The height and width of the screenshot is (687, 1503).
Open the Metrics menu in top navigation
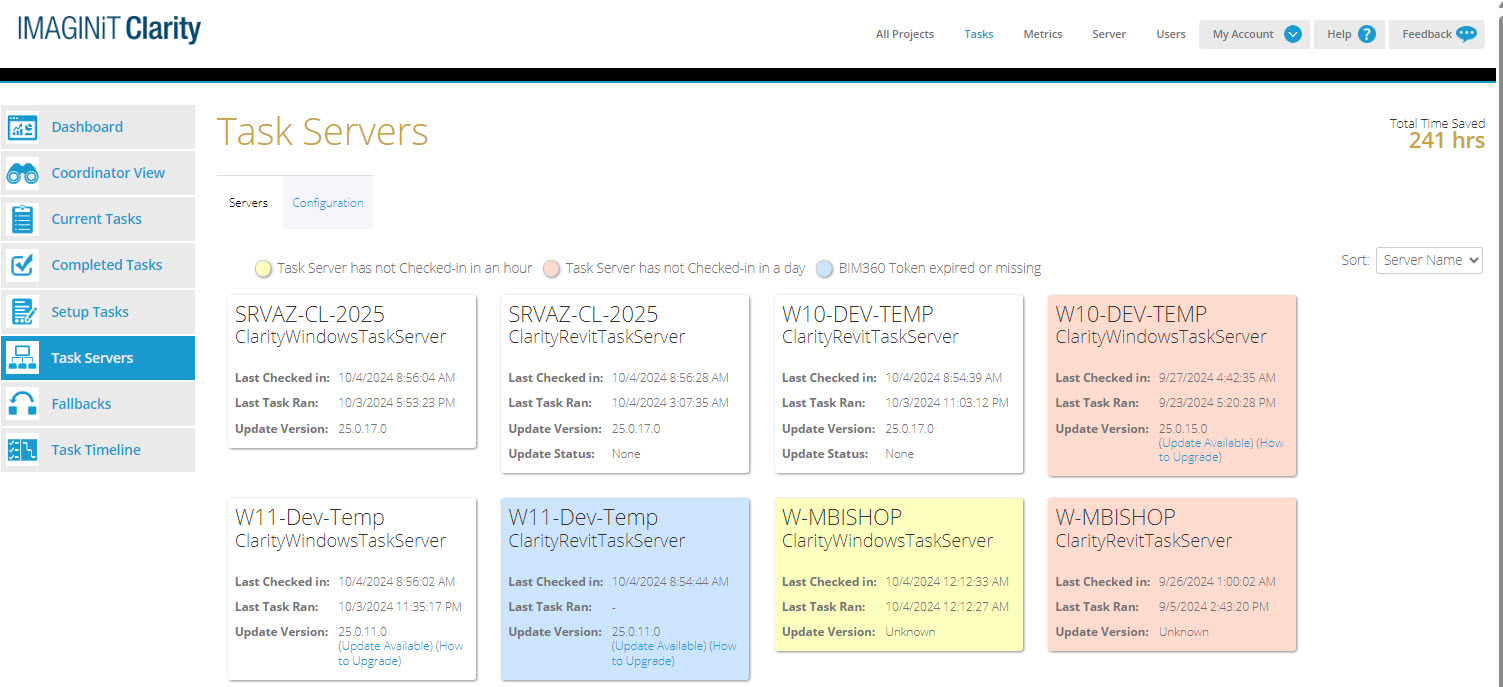pyautogui.click(x=1042, y=34)
